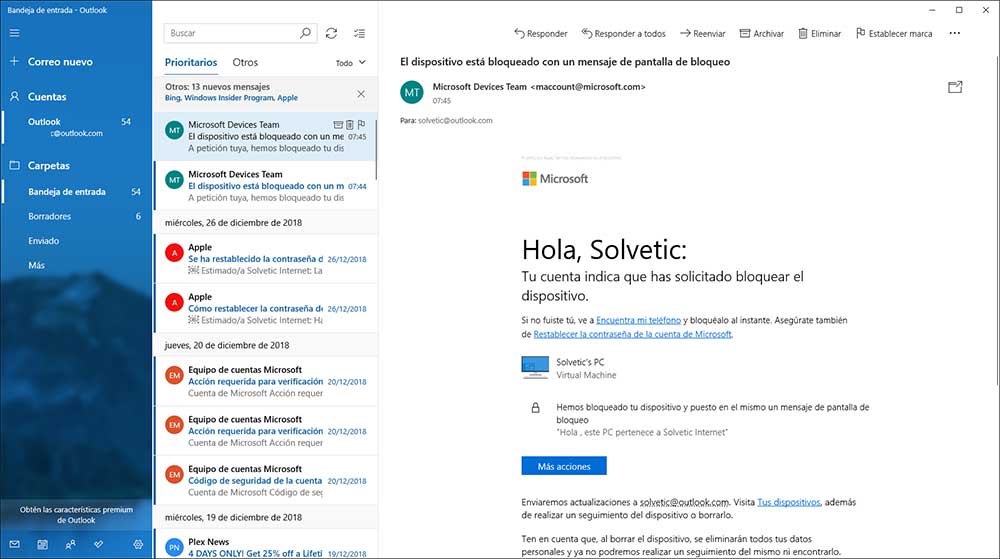Open To Do checkmark icon
Image resolution: width=1000 pixels, height=559 pixels.
click(98, 545)
